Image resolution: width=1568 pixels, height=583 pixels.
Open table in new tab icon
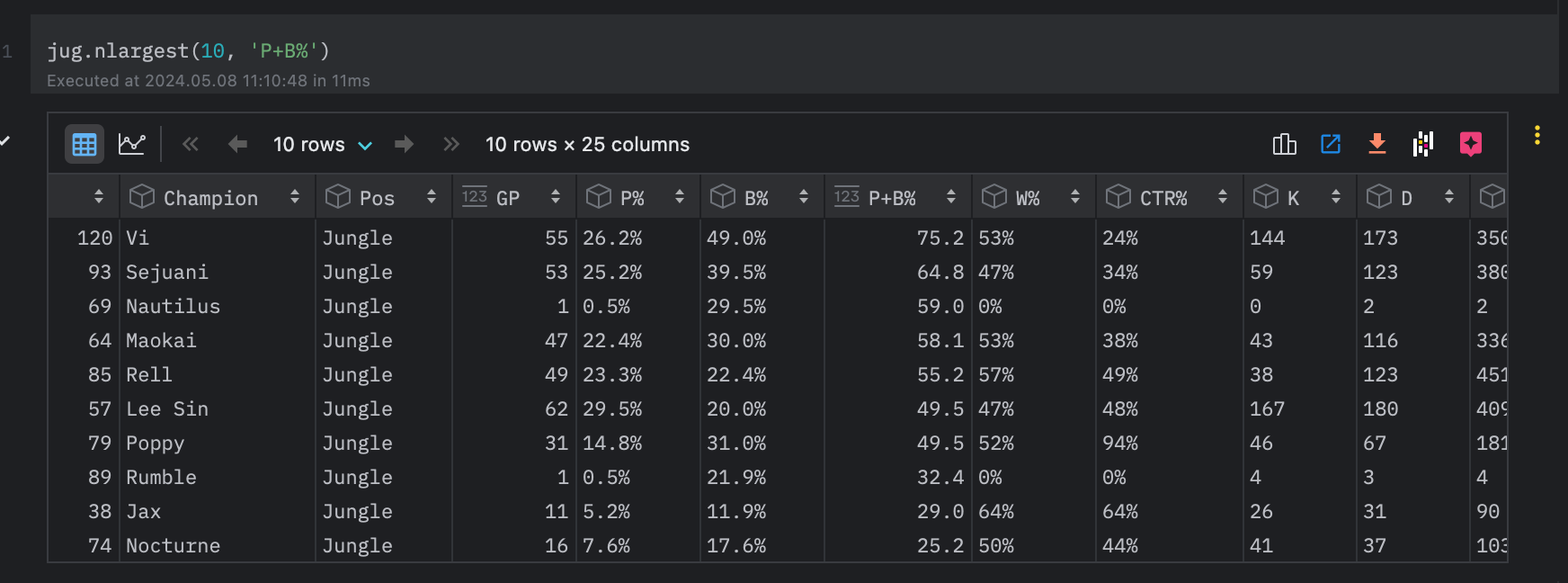coord(1331,144)
